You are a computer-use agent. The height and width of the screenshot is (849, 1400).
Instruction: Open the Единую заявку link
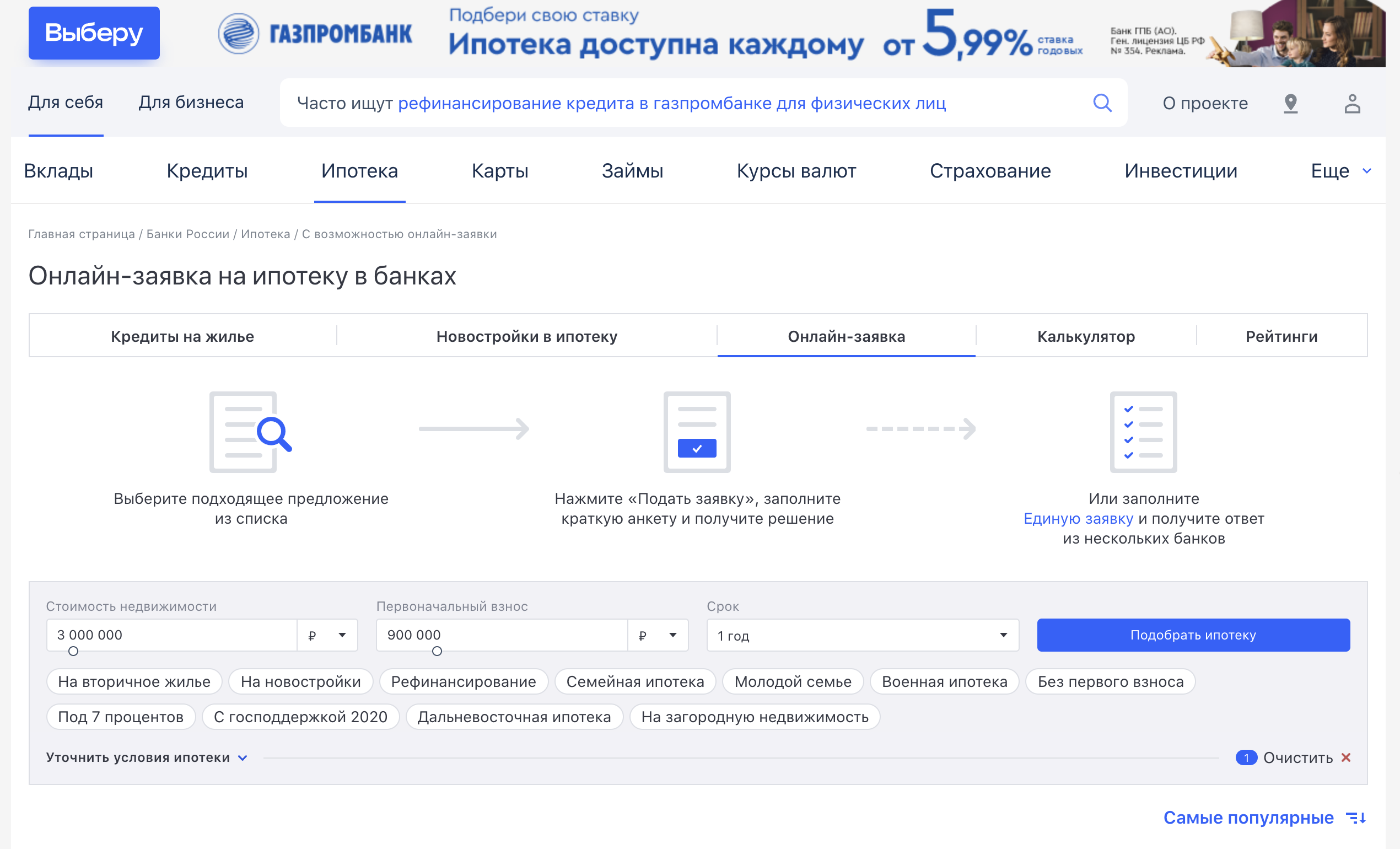pos(1078,518)
